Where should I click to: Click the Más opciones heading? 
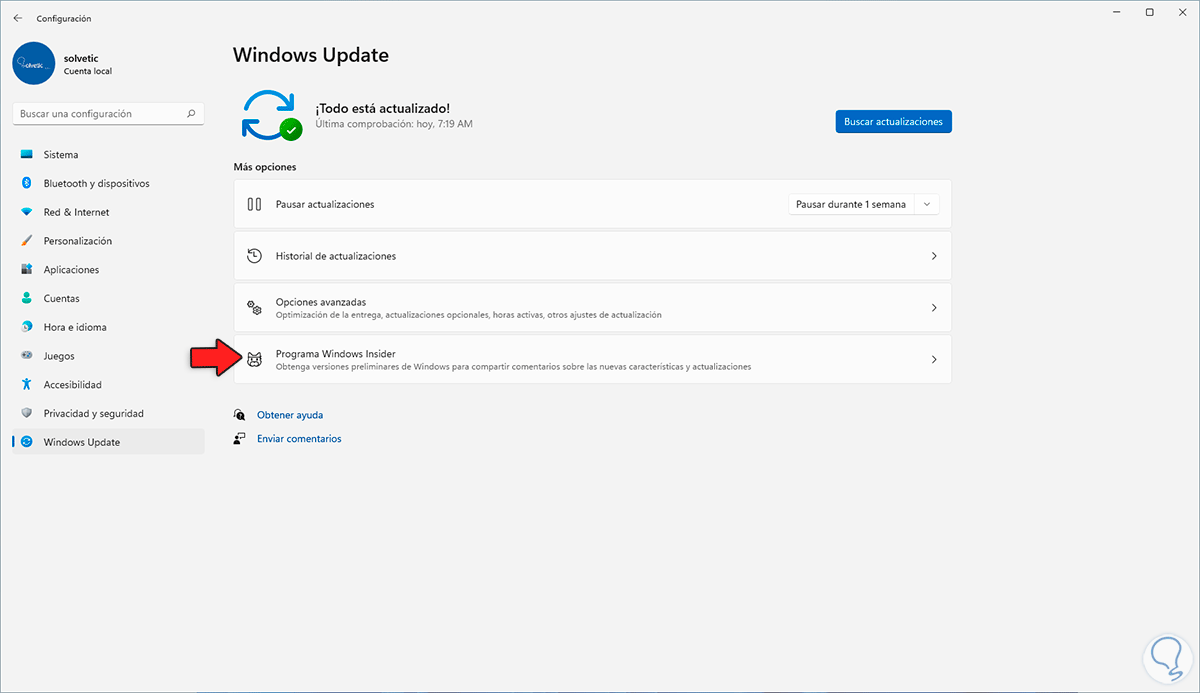point(265,167)
